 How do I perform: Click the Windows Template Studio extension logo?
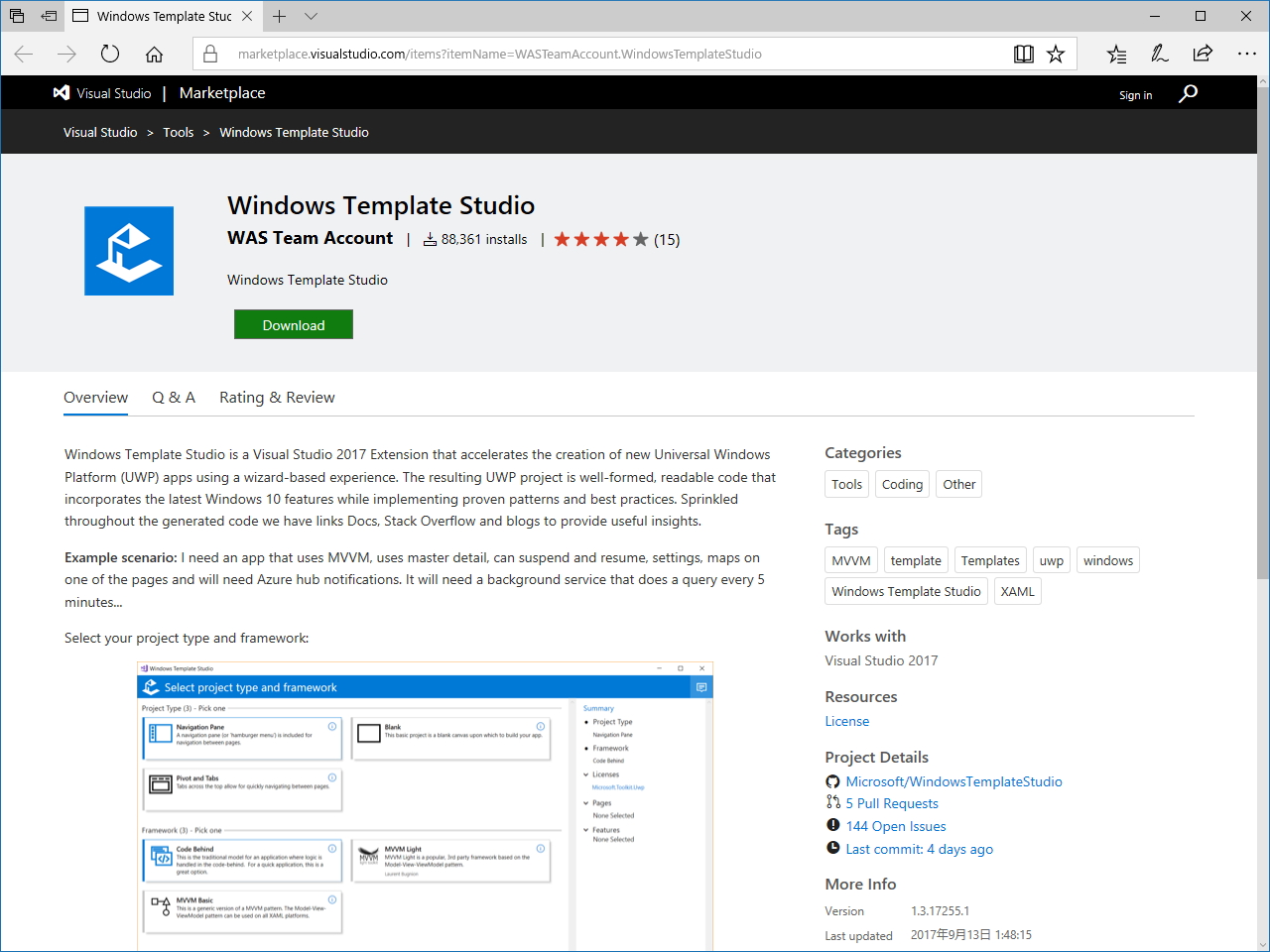point(128,250)
